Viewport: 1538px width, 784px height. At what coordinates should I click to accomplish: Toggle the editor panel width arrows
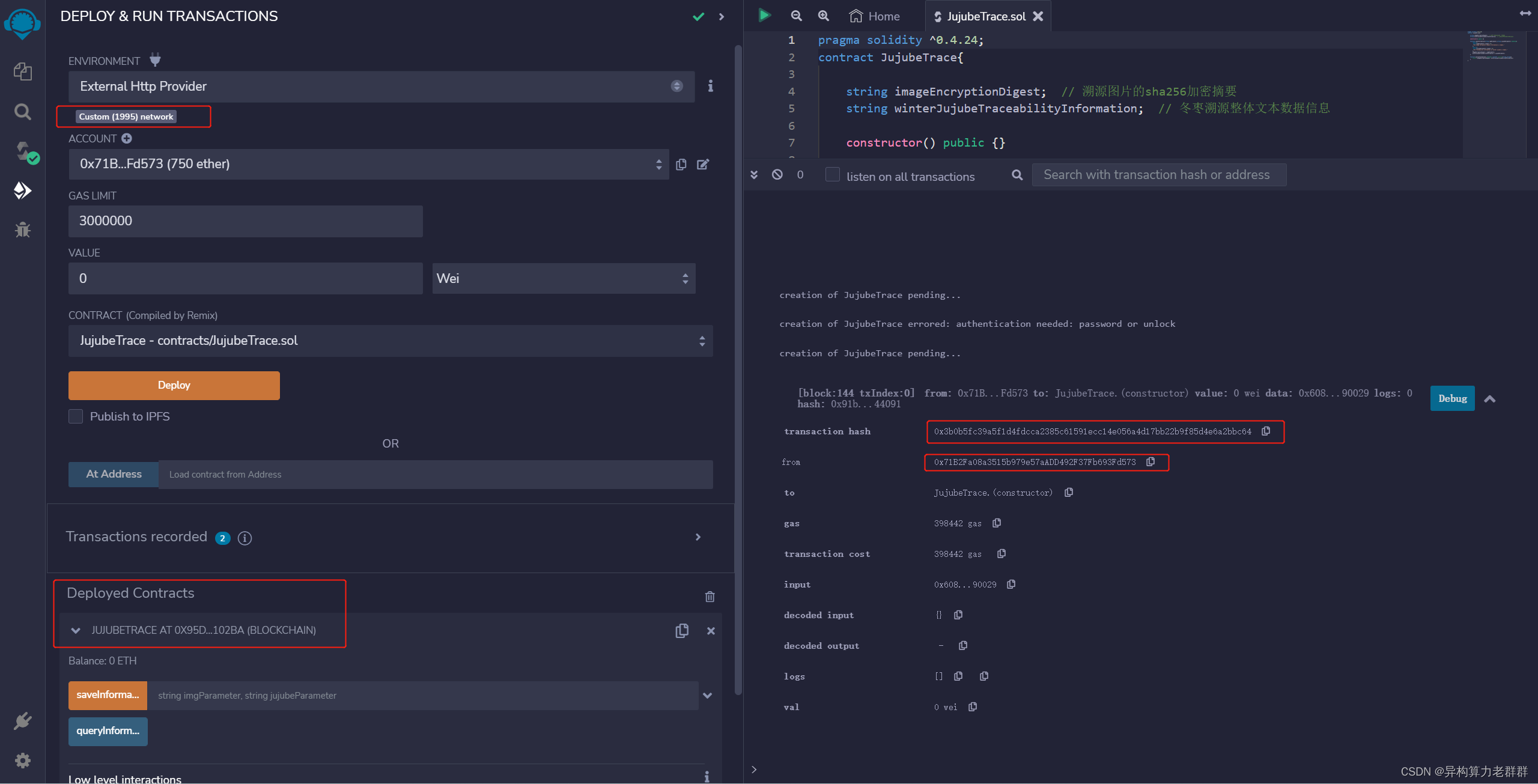[x=1525, y=13]
